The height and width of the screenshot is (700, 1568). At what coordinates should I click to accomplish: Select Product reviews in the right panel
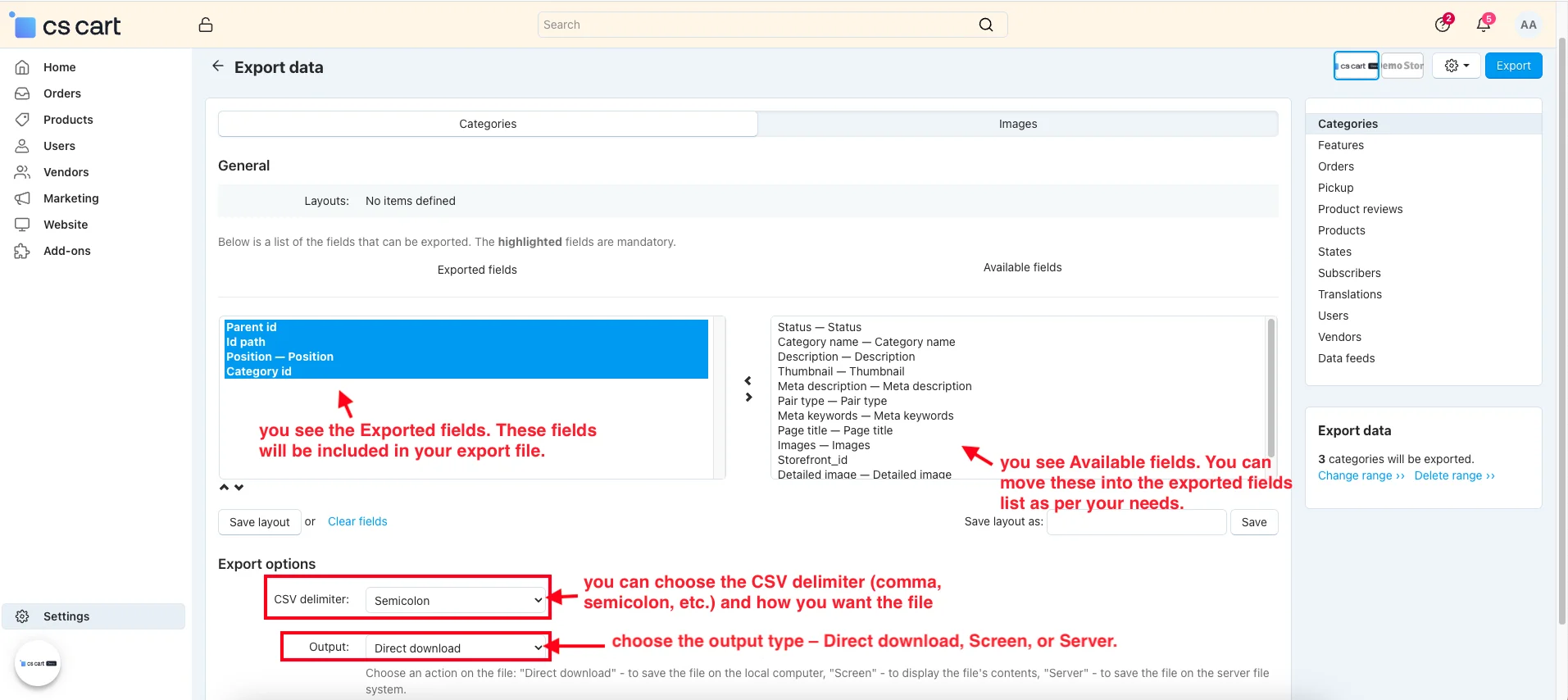click(x=1360, y=209)
